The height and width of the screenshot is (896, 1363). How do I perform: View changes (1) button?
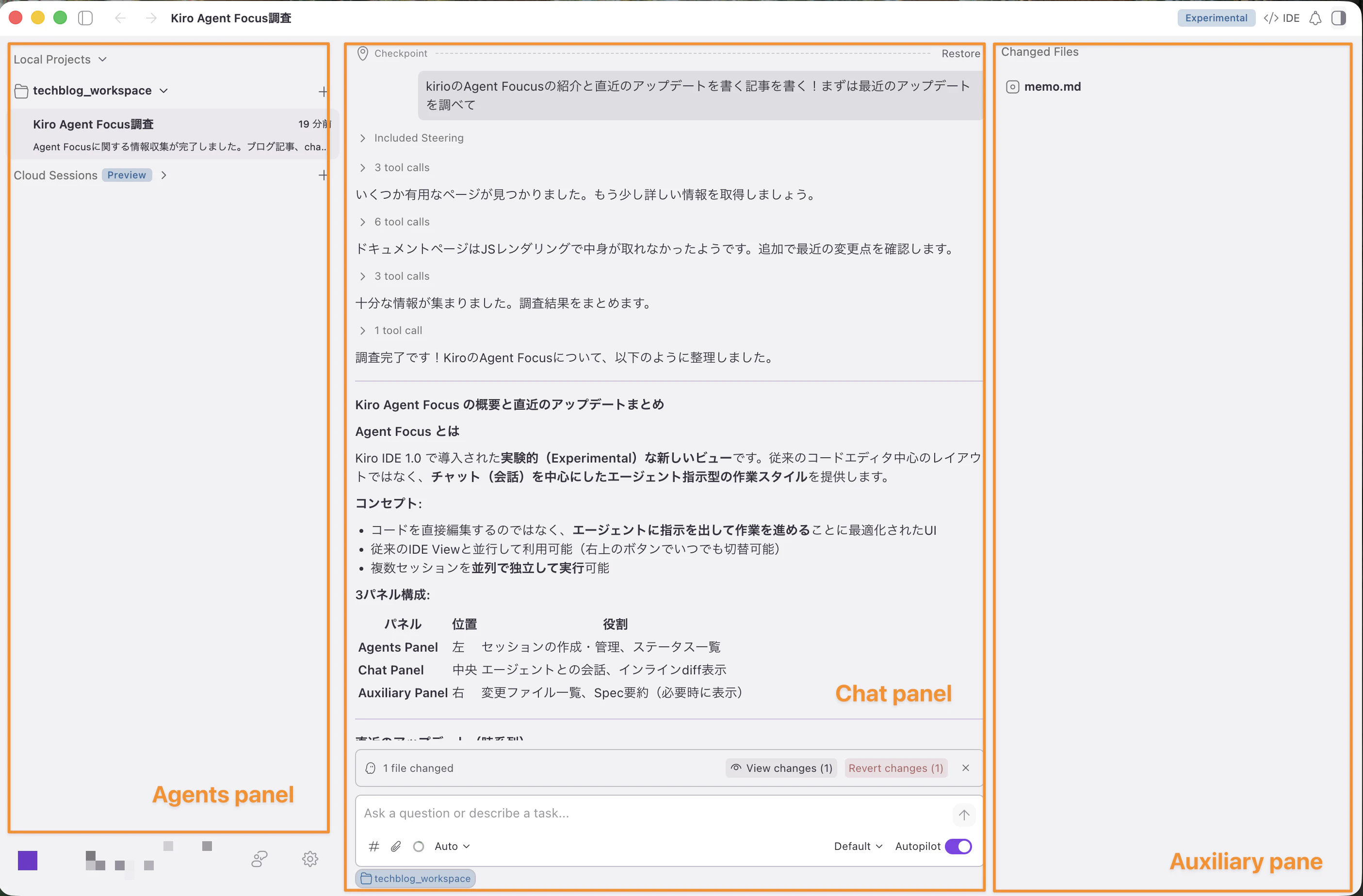[x=782, y=768]
